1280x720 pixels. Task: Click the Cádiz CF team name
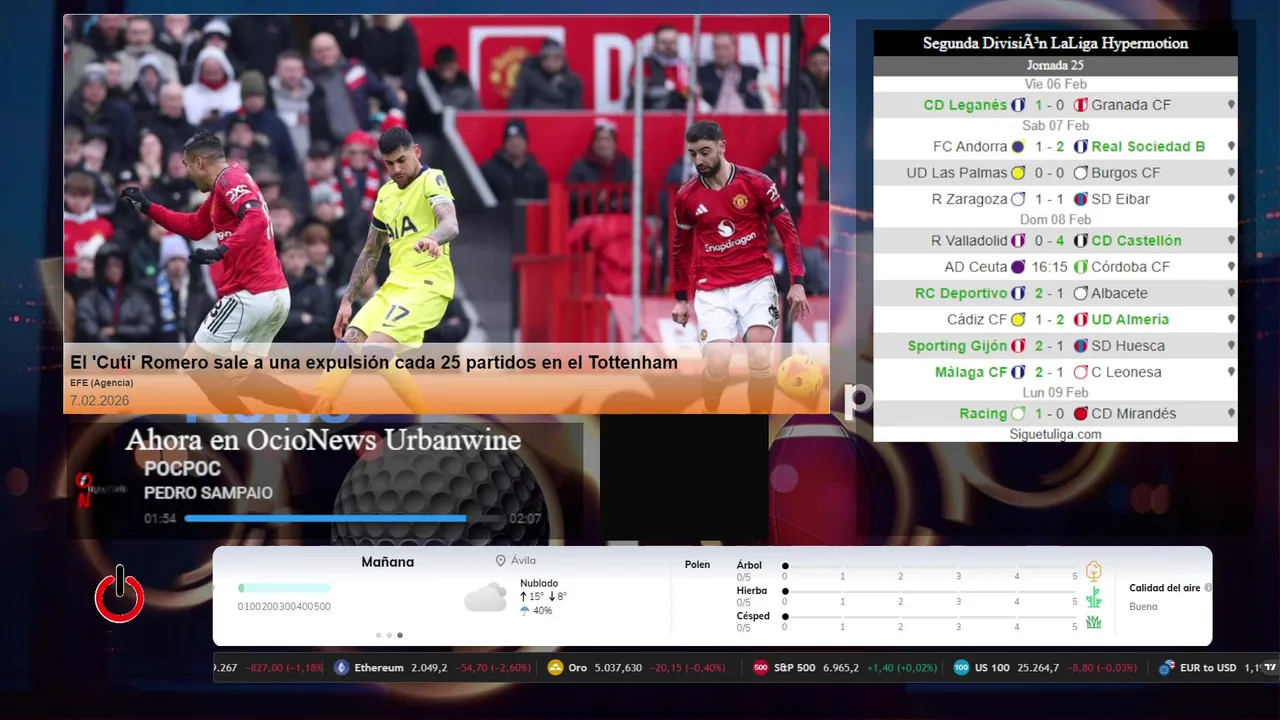click(x=977, y=319)
